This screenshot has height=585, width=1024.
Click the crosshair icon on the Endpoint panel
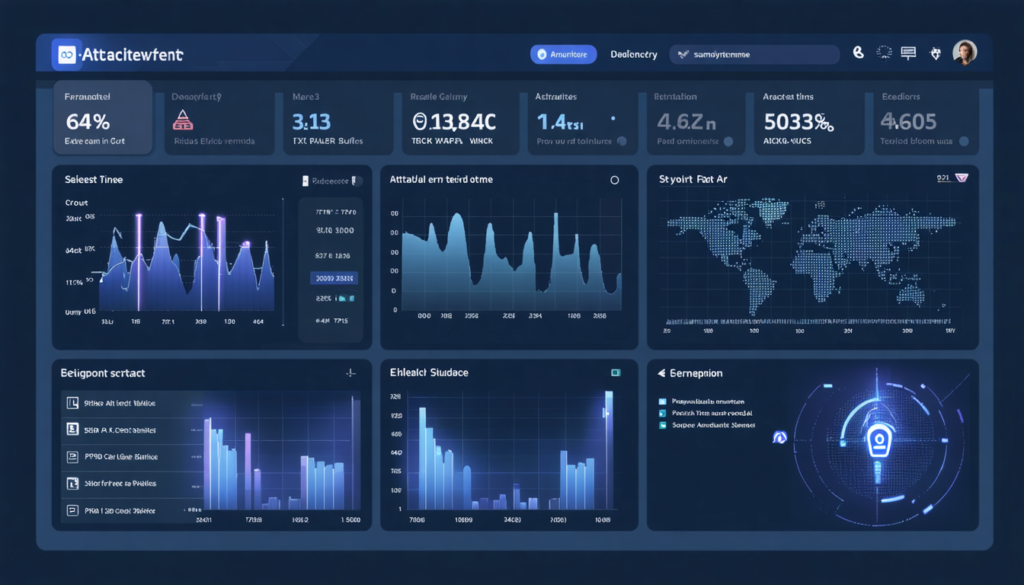(352, 372)
